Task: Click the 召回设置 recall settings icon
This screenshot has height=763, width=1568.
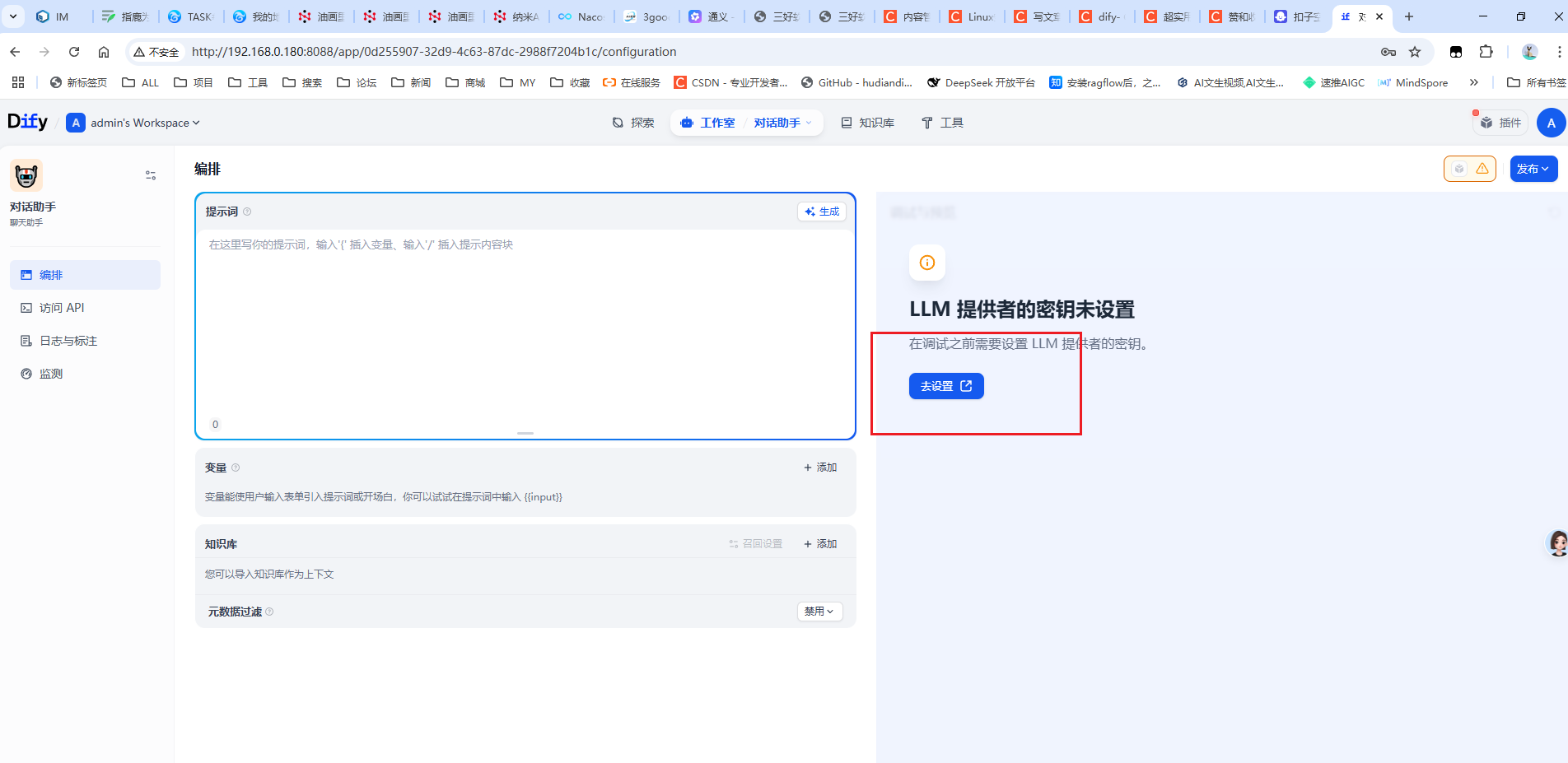Action: [755, 543]
